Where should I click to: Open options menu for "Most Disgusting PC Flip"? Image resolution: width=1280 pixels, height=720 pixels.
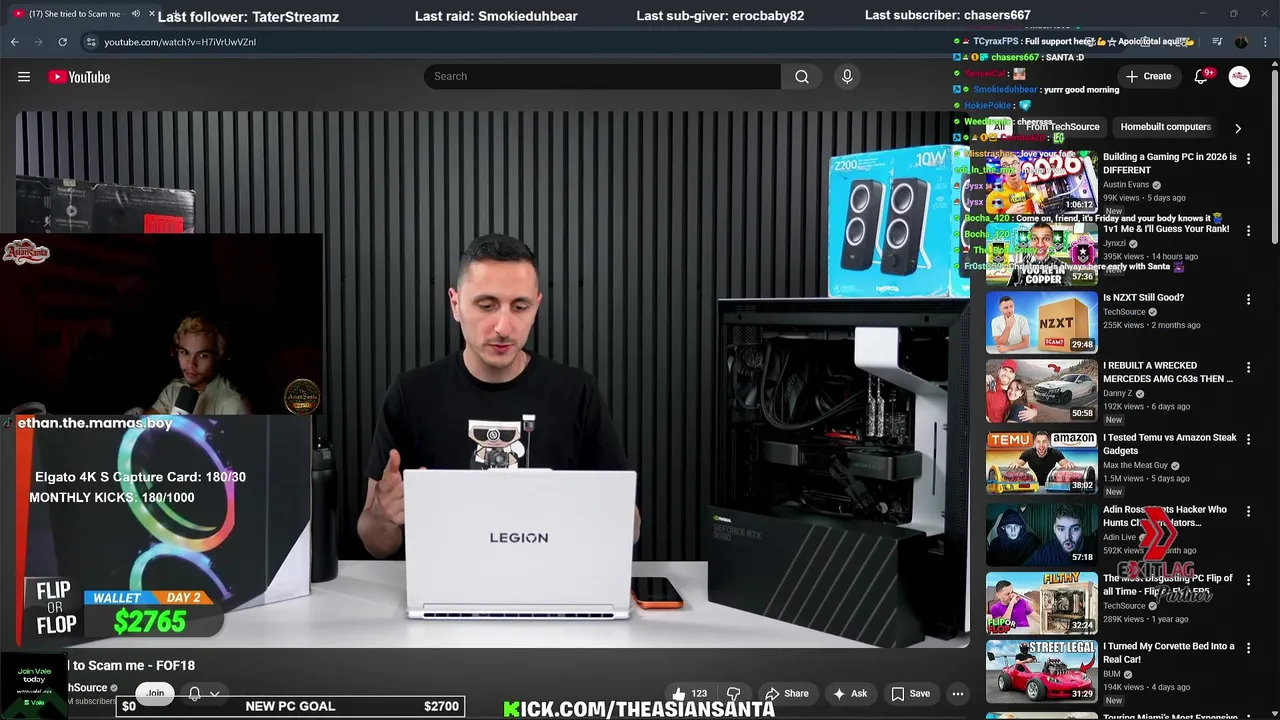click(x=1248, y=580)
